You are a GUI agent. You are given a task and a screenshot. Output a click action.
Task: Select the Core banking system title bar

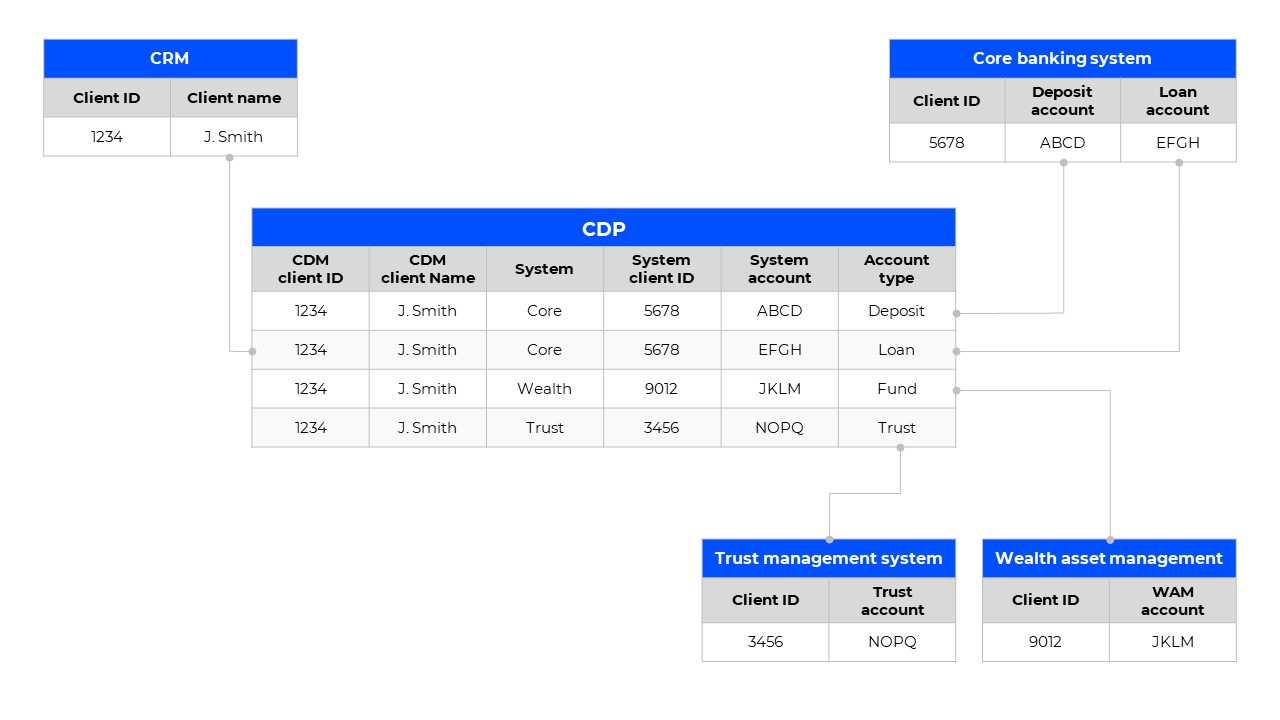tap(1062, 59)
